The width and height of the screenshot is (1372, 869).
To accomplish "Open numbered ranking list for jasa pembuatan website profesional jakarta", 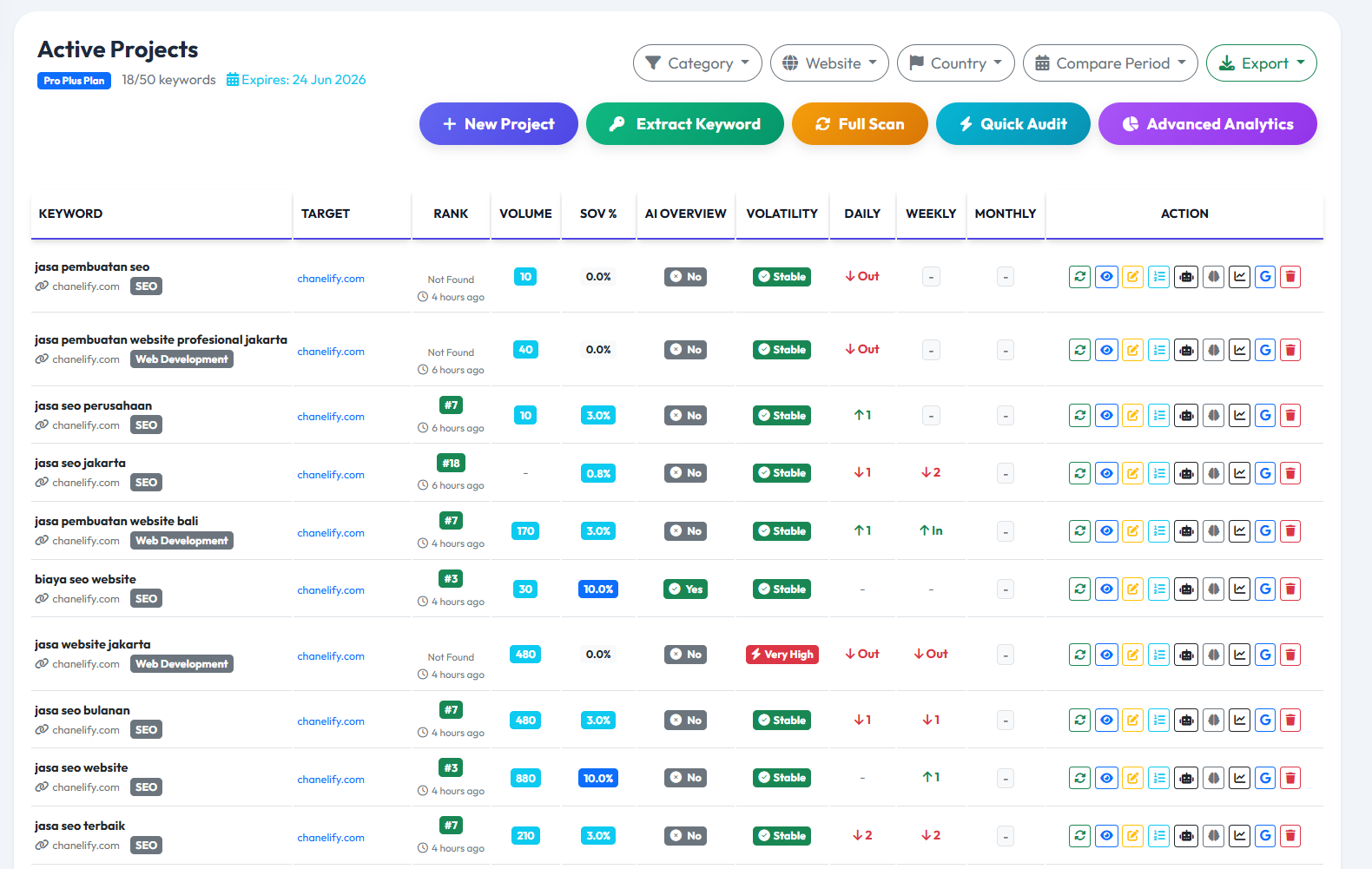I will [1159, 350].
